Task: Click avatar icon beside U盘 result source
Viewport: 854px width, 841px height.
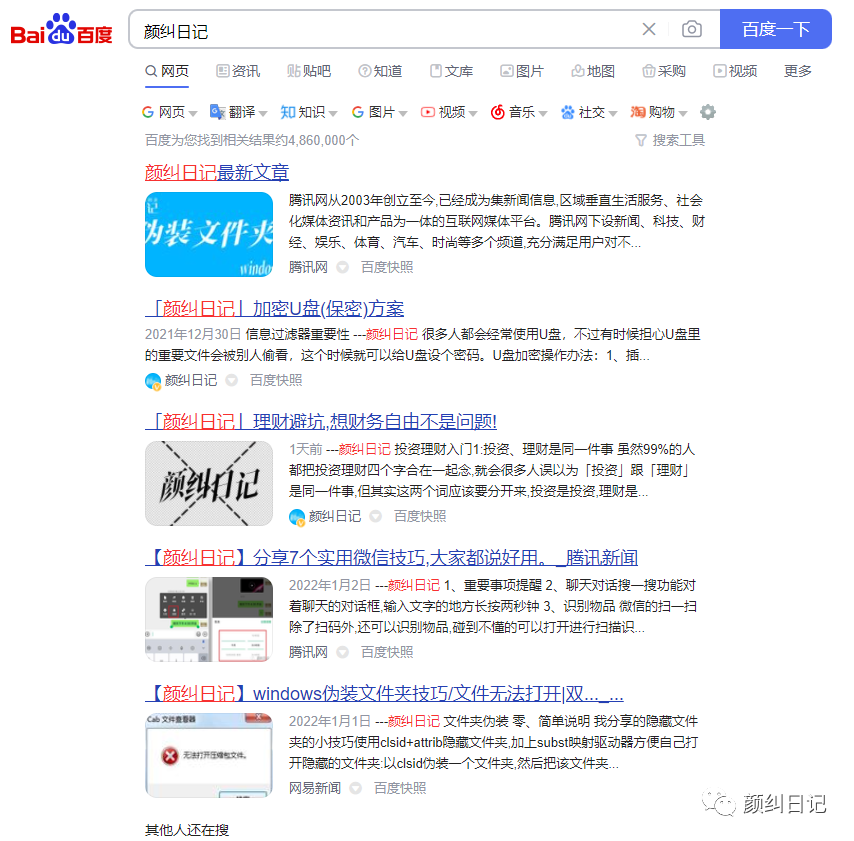Action: click(153, 381)
